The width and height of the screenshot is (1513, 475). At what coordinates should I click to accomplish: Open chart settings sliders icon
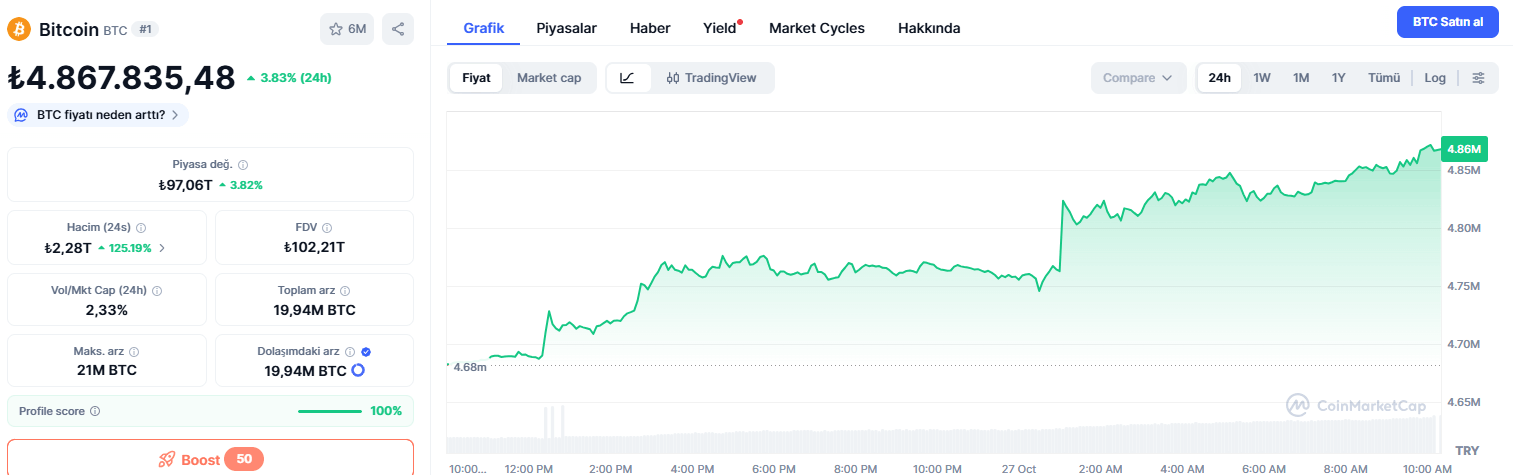(x=1479, y=78)
